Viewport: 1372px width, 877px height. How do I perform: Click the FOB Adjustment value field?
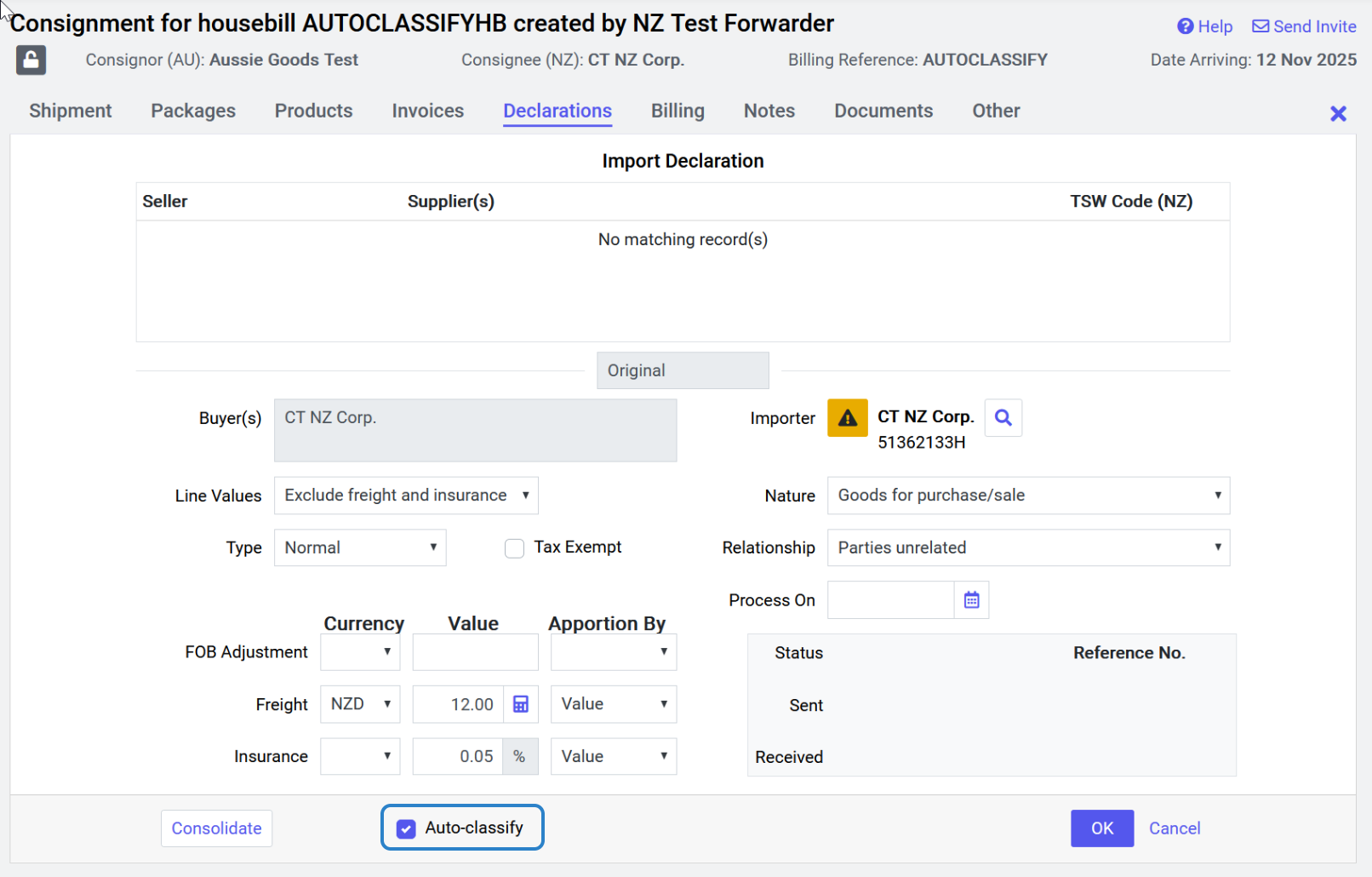[x=475, y=652]
